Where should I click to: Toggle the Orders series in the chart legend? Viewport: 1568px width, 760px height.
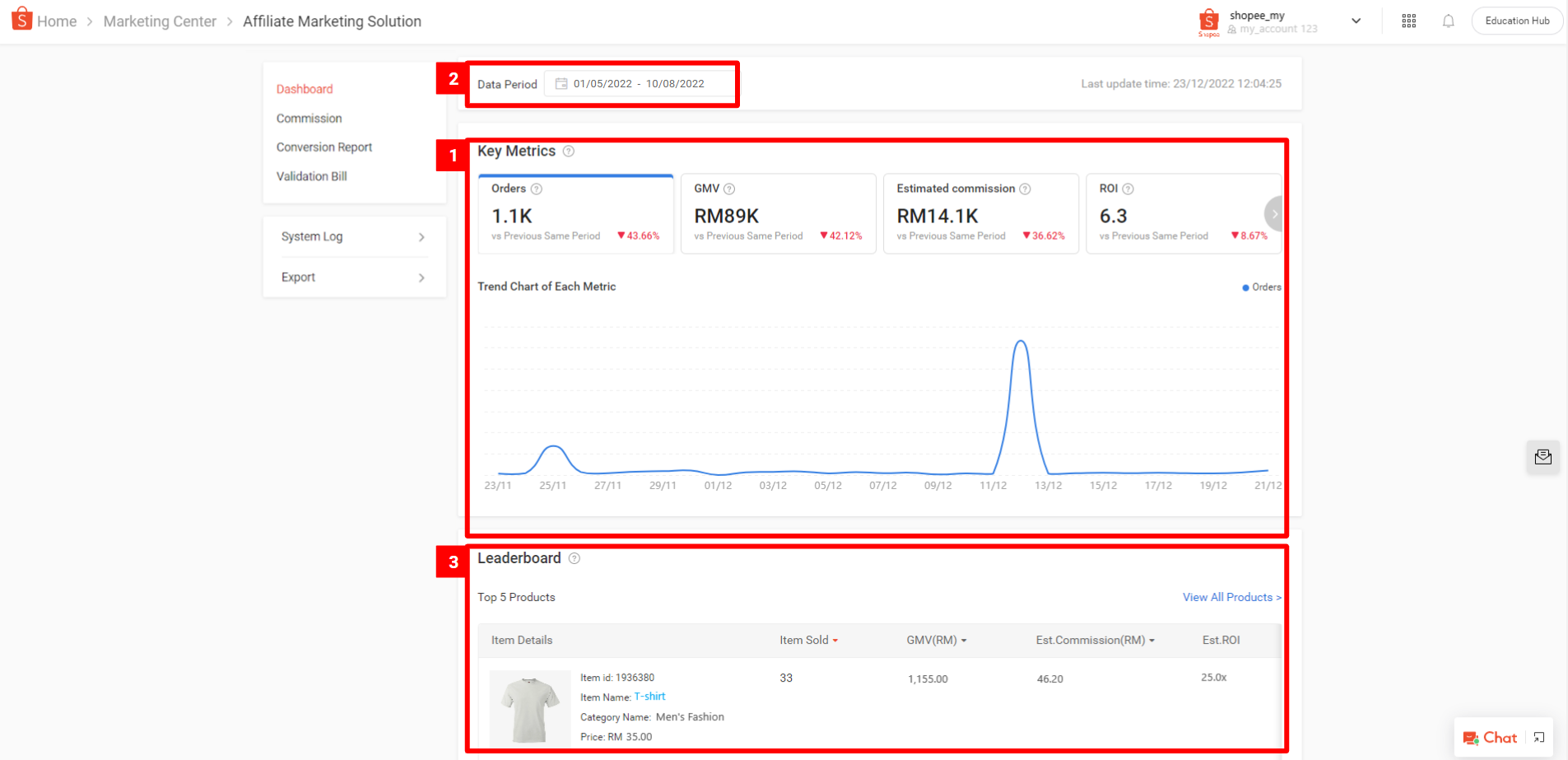(1261, 287)
